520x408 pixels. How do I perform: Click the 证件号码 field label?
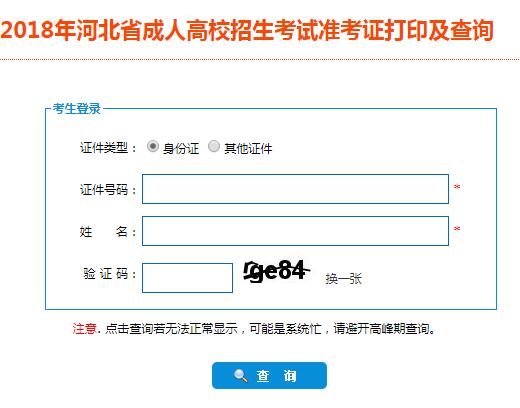pos(108,190)
